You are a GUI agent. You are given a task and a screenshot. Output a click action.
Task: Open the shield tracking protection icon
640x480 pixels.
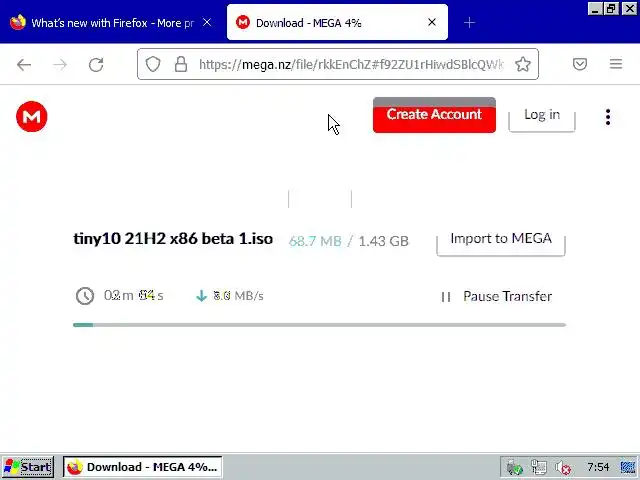(153, 64)
